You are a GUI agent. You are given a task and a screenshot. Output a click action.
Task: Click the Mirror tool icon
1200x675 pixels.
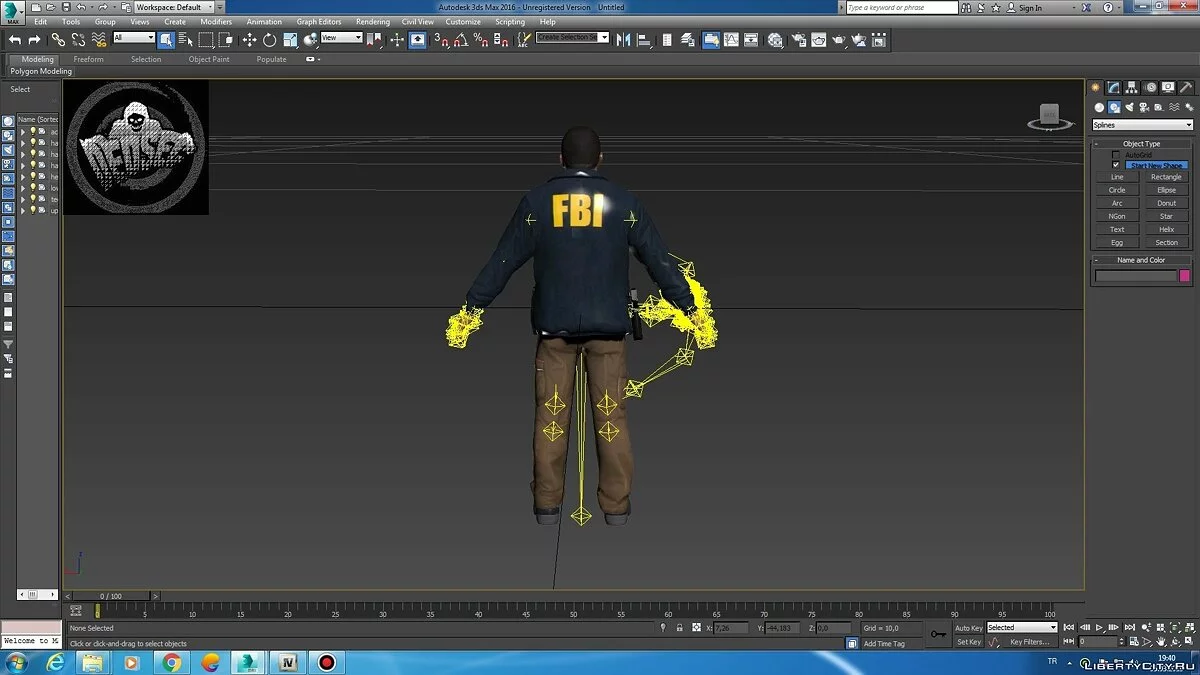tap(624, 40)
